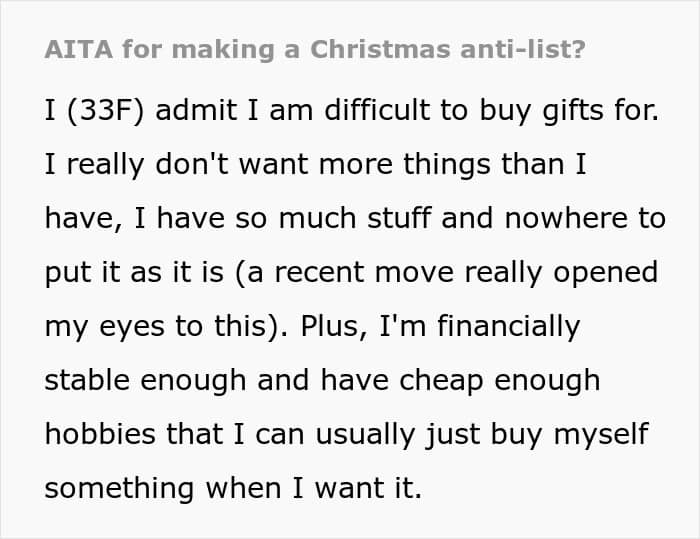Click the word "something" in last line
This screenshot has width=700, height=539.
pos(119,488)
